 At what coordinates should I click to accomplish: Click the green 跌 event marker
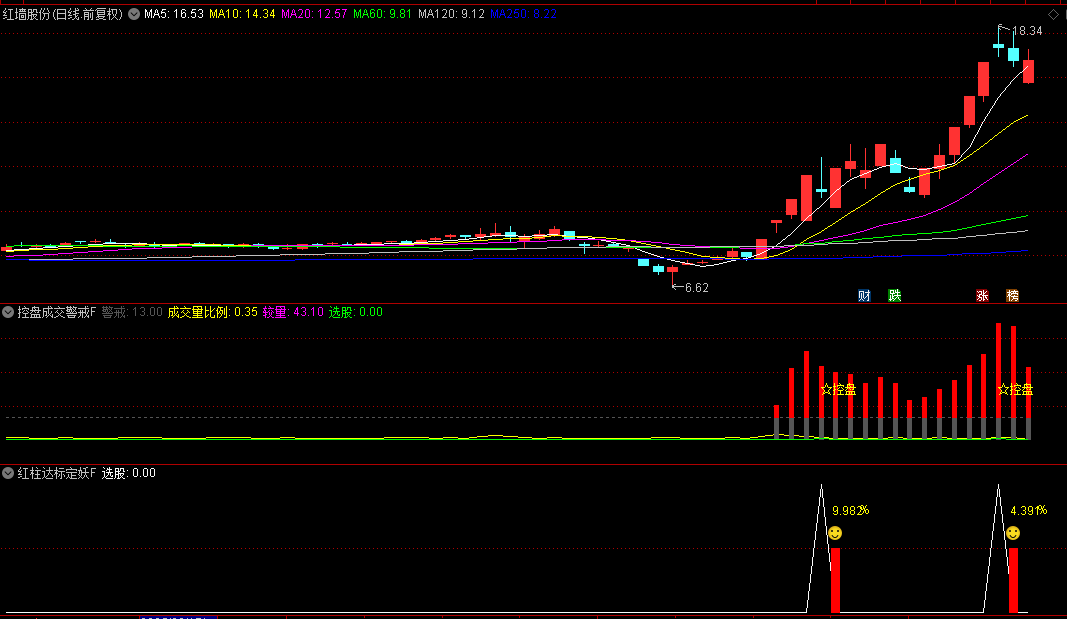[895, 296]
